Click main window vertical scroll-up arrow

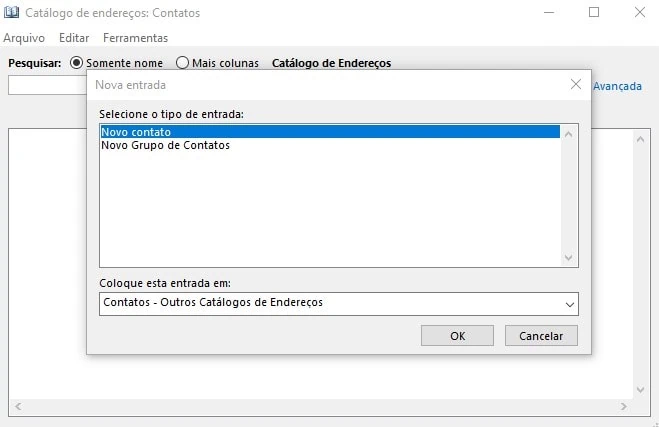(x=641, y=139)
